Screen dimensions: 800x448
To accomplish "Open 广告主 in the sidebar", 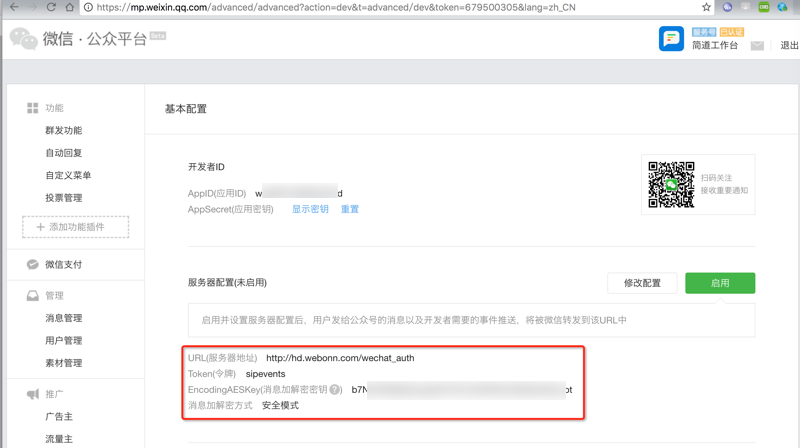I will pos(59,416).
